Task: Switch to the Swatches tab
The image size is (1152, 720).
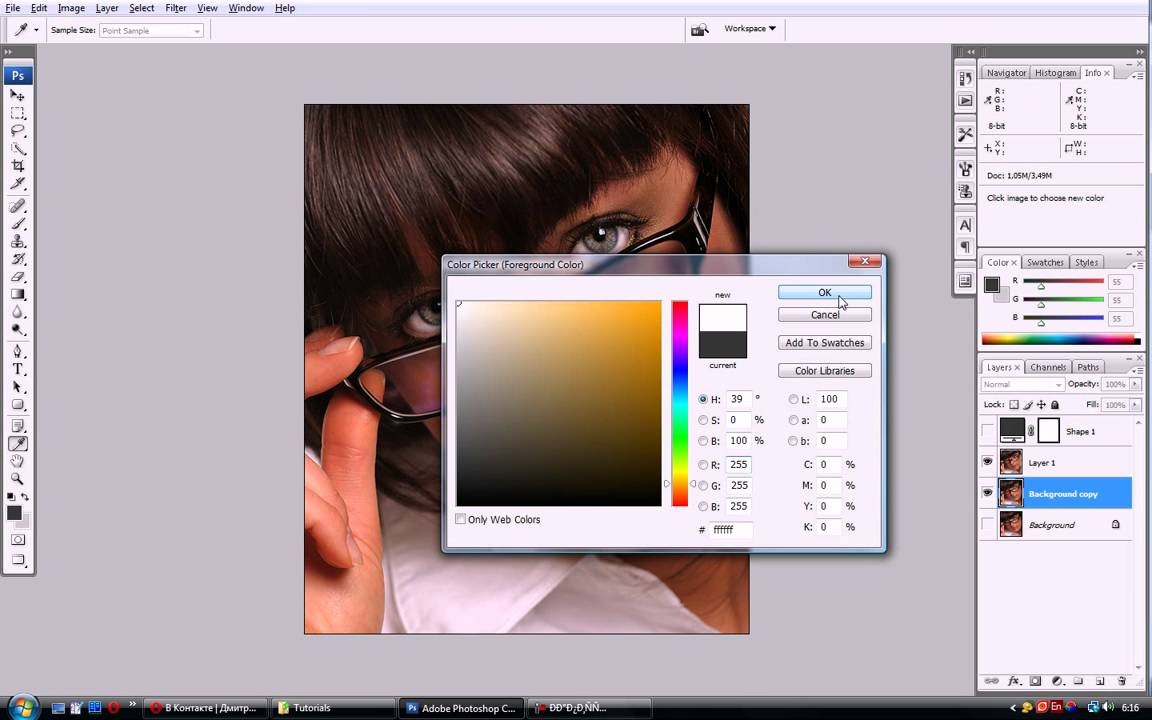Action: tap(1045, 262)
